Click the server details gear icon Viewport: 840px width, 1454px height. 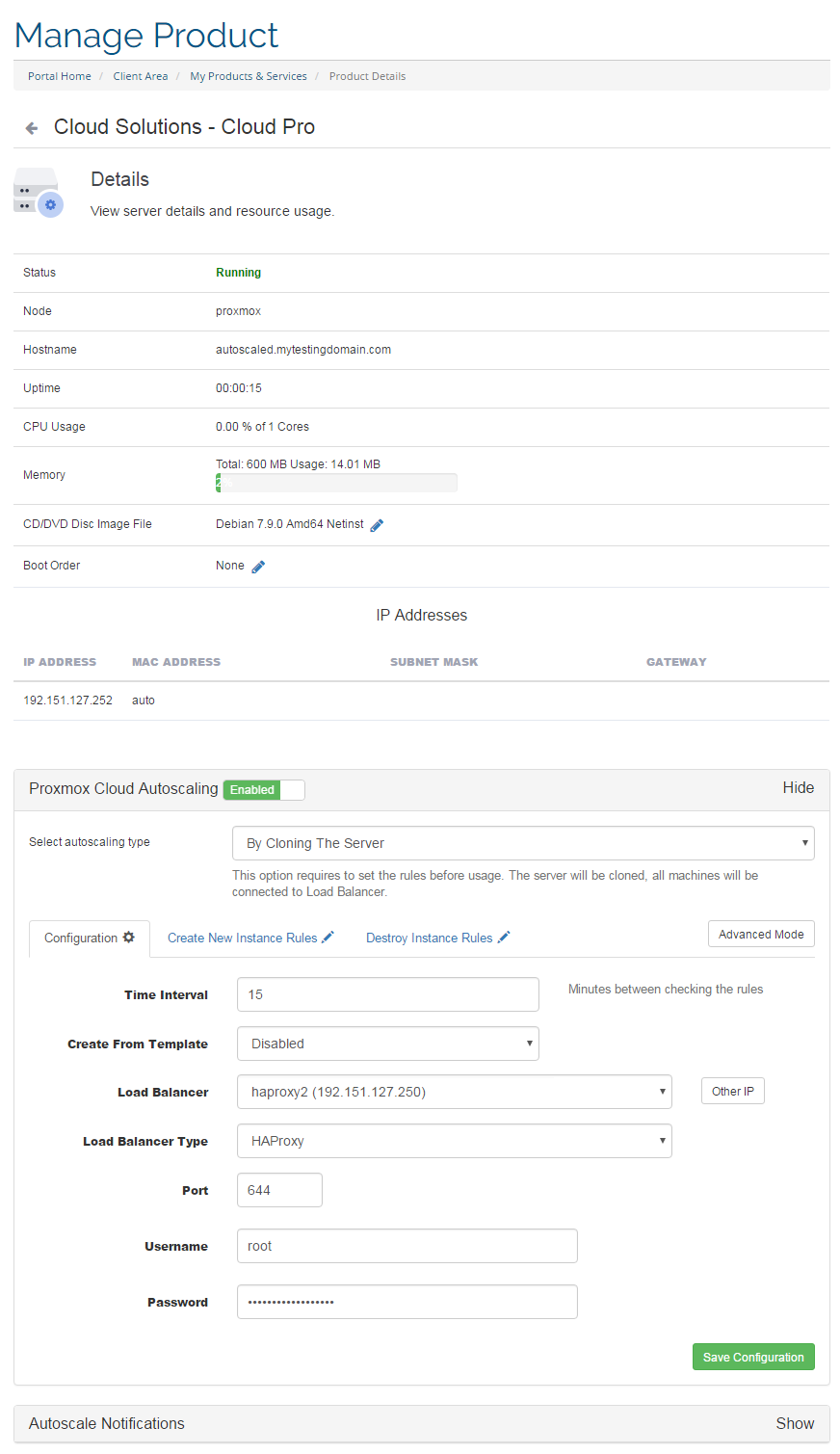(51, 204)
